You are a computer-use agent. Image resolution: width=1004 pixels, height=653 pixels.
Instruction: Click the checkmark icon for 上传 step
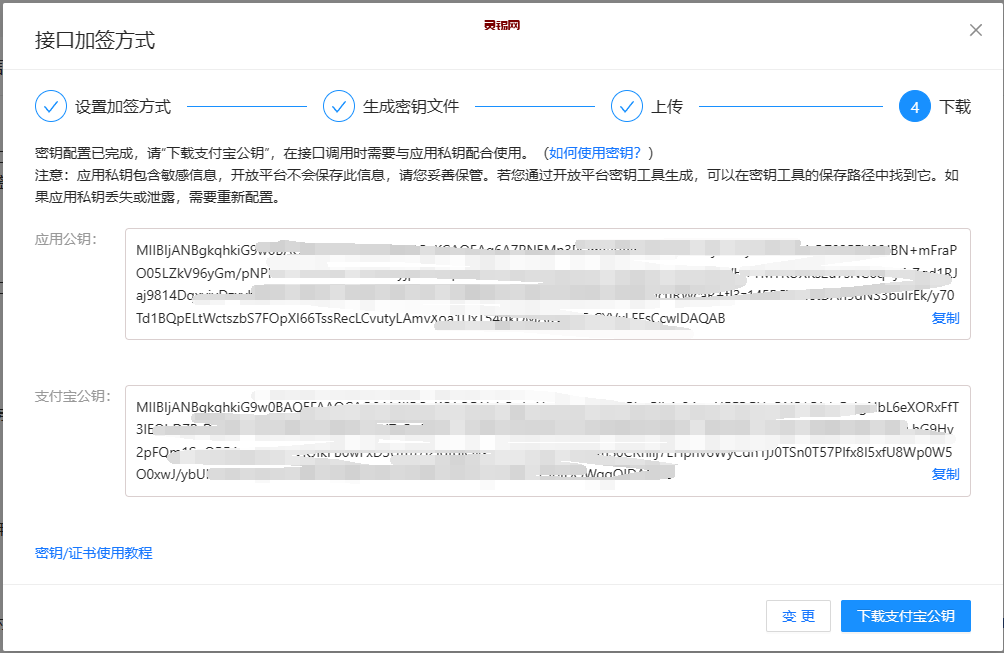tap(627, 106)
